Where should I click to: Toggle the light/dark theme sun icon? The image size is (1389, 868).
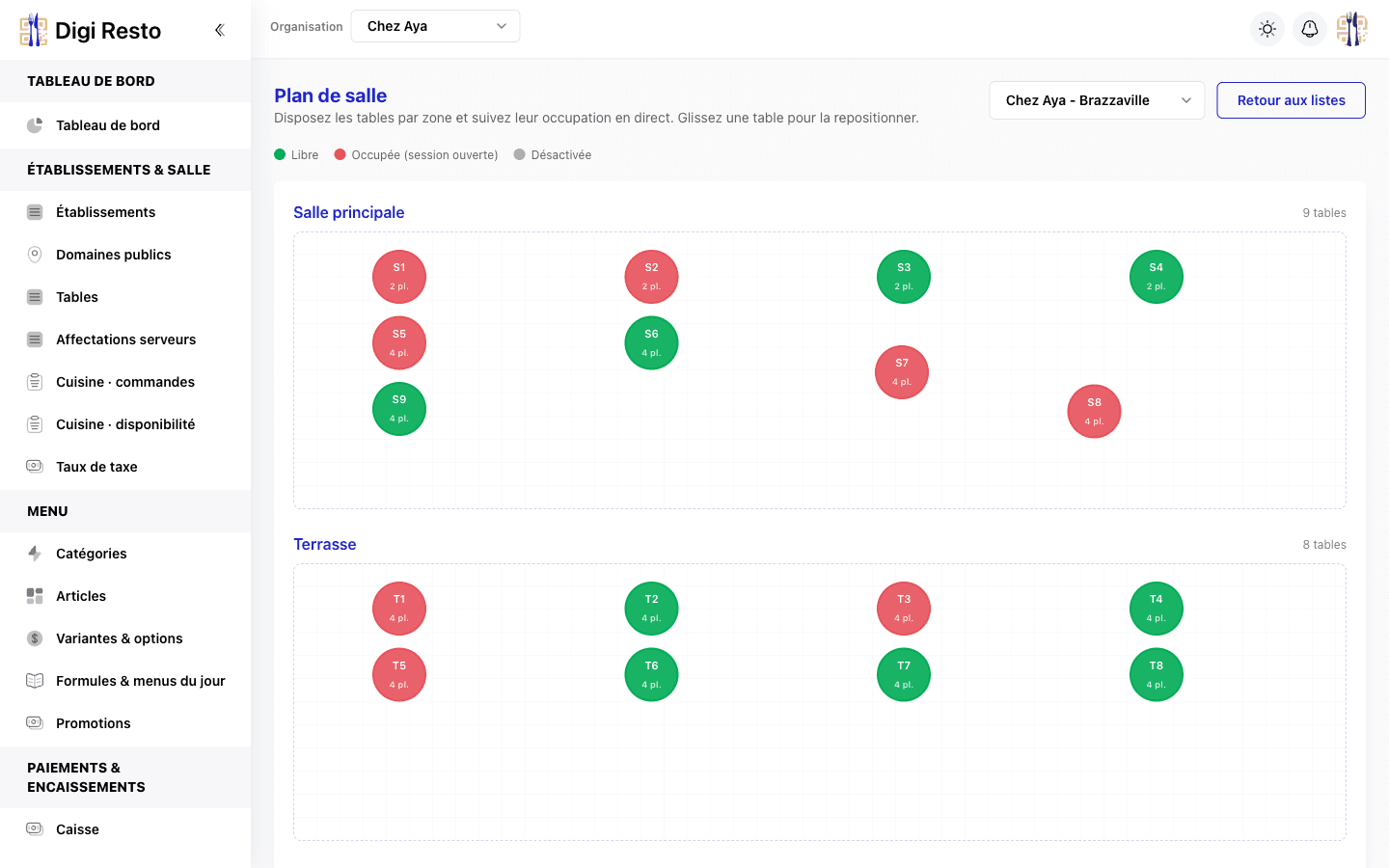pos(1267,29)
